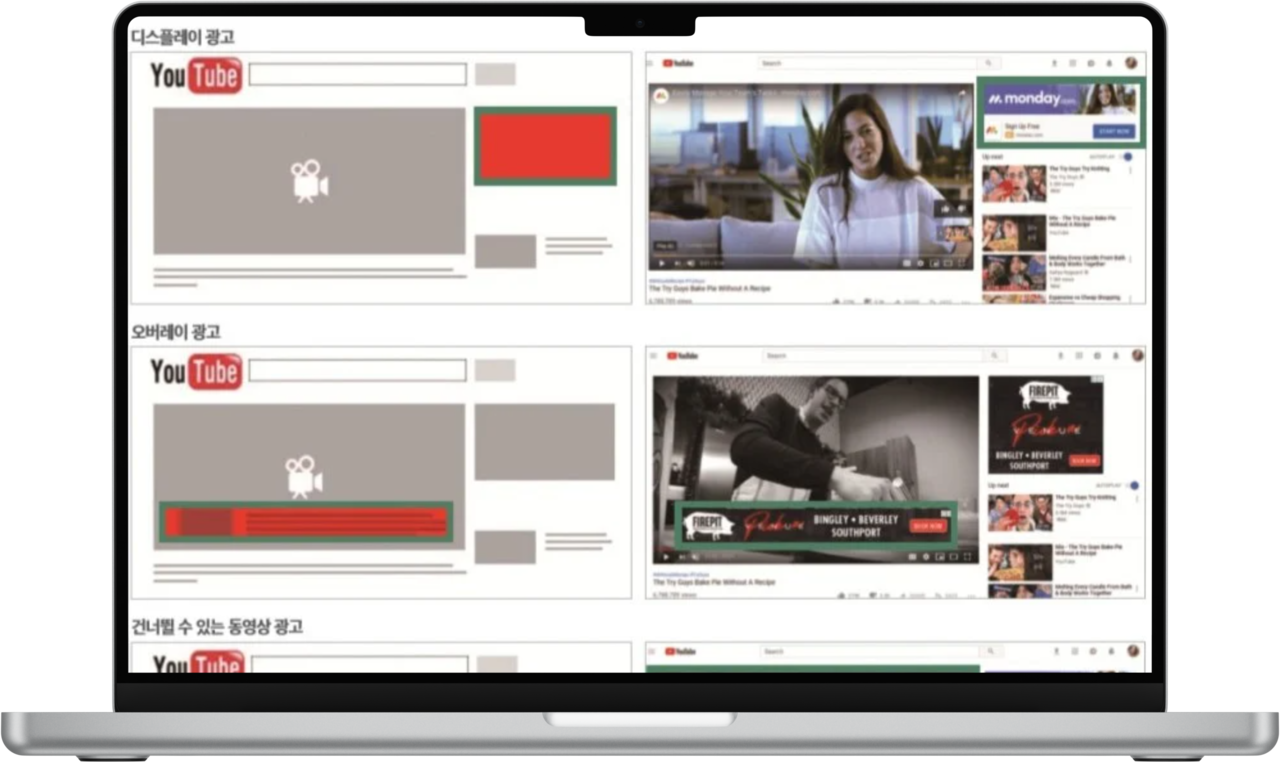1280x762 pixels.
Task: Open notifications bell in Firepit ad screenshot
Action: click(x=1115, y=356)
